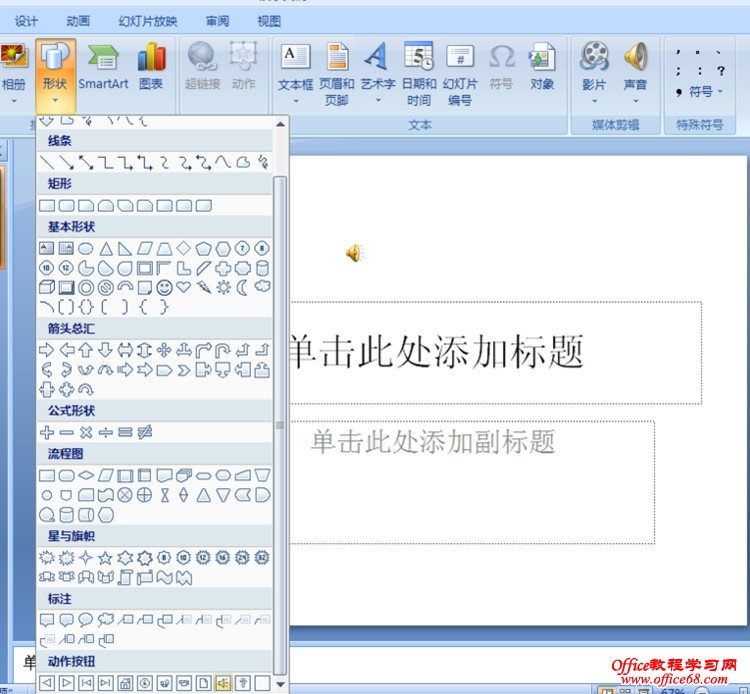Select the Explosion 1 star shape
750x694 pixels.
[46, 558]
